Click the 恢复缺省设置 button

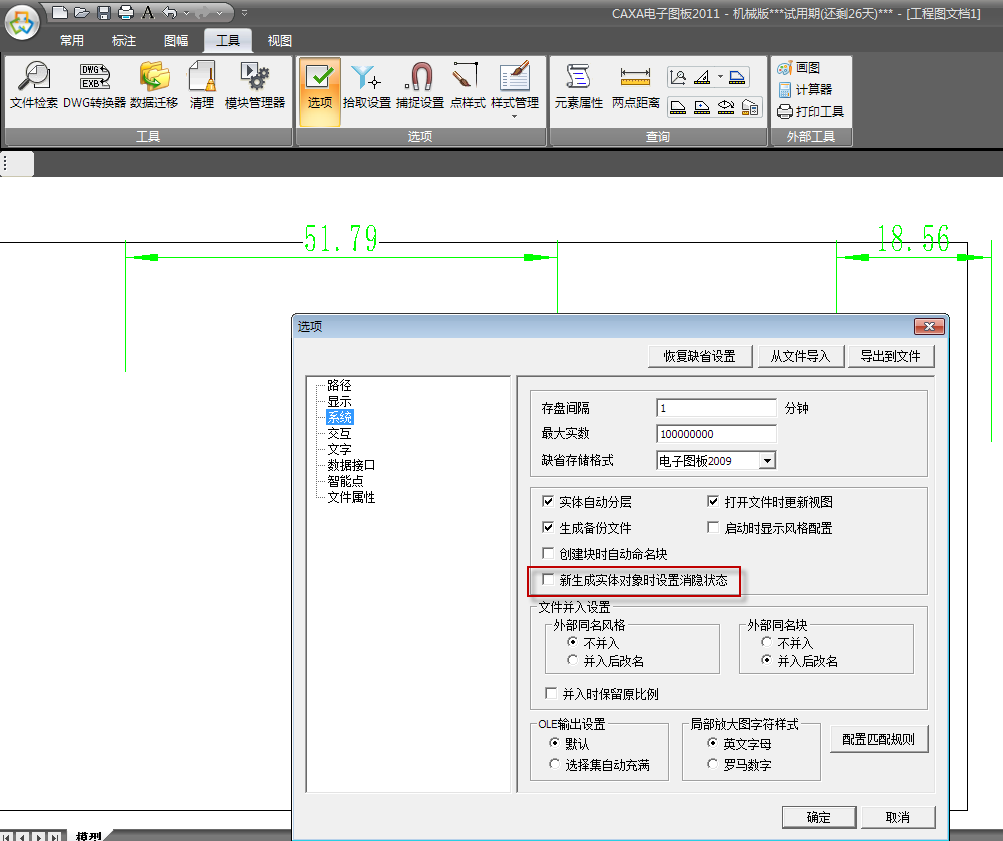699,356
